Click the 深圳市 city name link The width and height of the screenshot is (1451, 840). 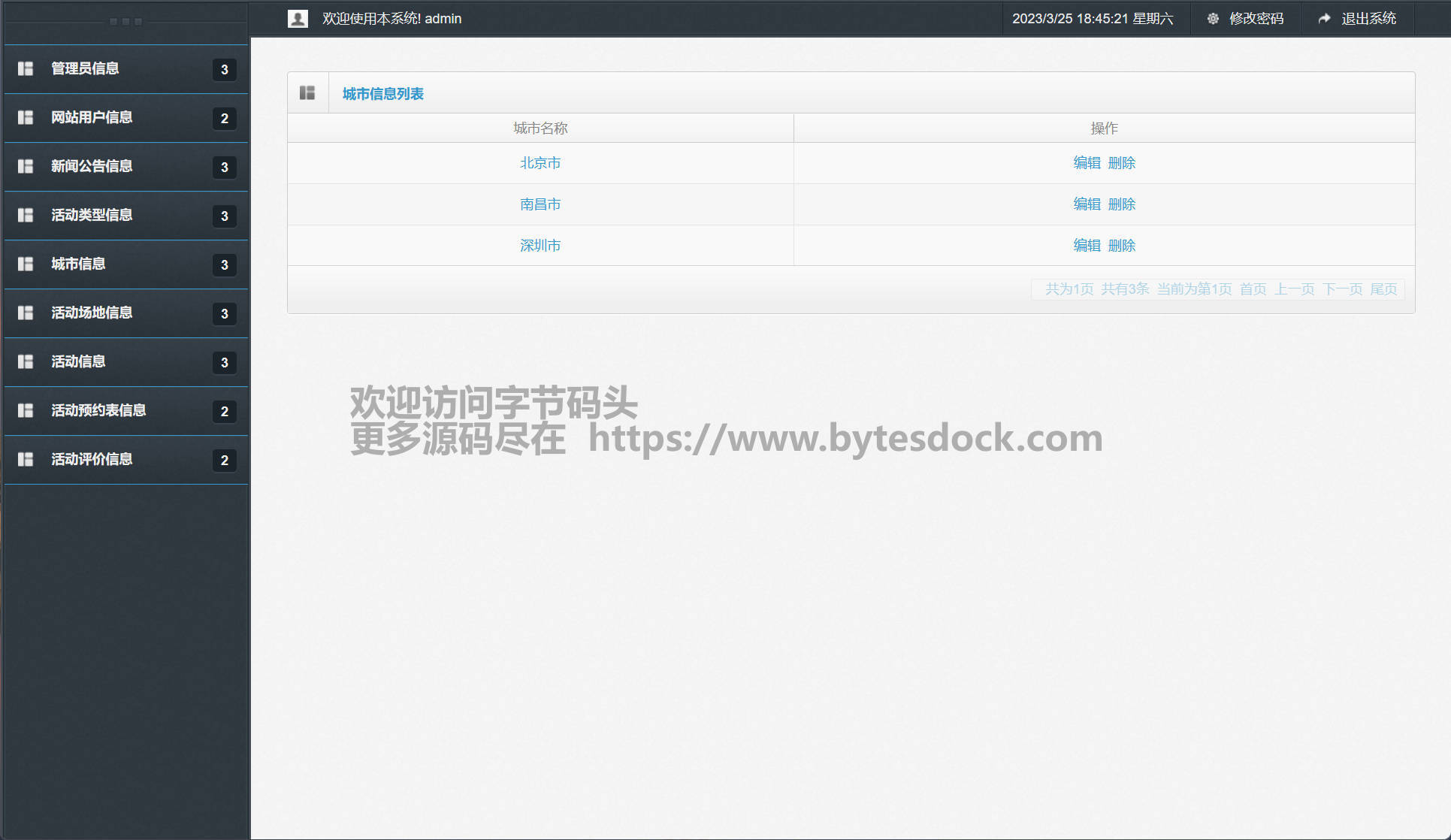[540, 246]
